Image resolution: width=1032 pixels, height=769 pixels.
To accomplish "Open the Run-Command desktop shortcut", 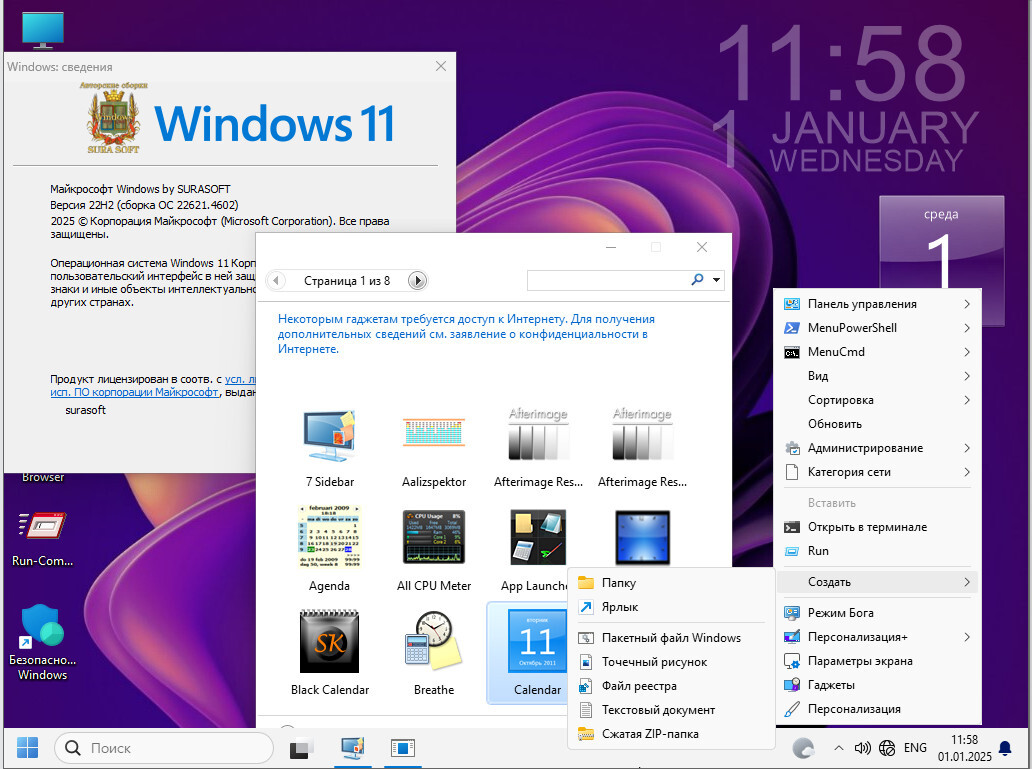I will point(42,539).
